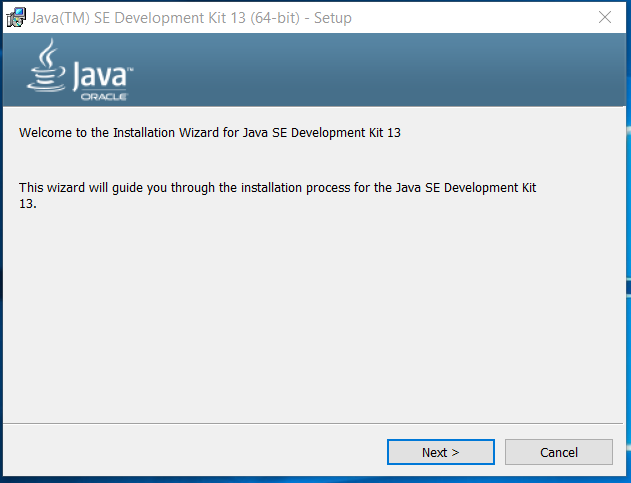Click the Welcome to the Installation Wizard heading
This screenshot has width=631, height=483.
[x=210, y=132]
